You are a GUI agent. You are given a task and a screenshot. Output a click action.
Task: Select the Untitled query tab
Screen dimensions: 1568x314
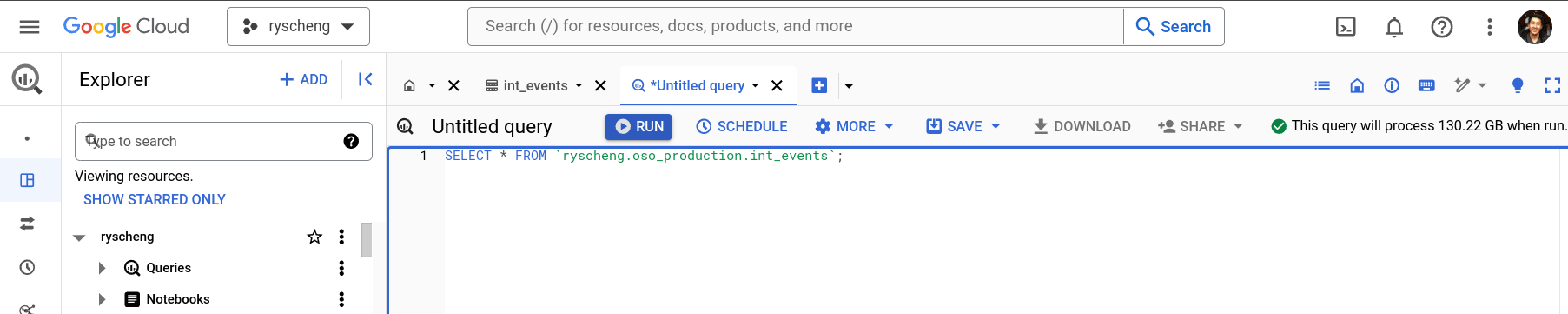pyautogui.click(x=689, y=85)
